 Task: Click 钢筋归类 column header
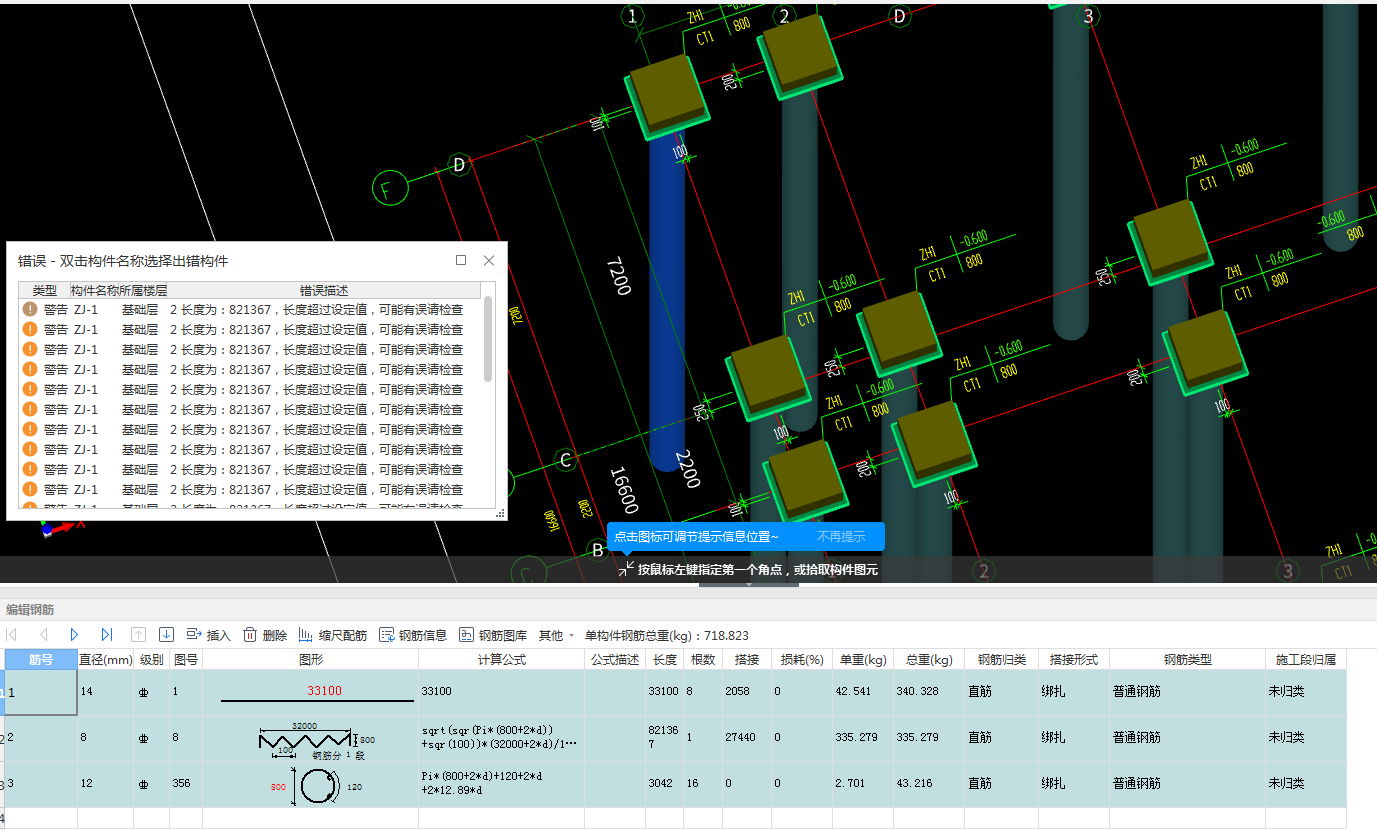[x=1002, y=659]
